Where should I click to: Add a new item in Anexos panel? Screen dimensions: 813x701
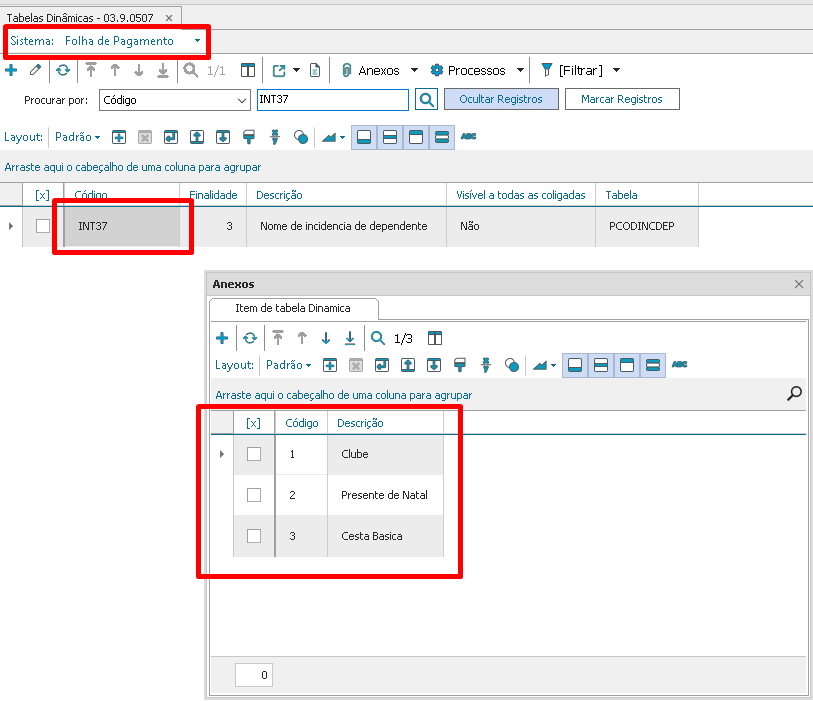pos(222,338)
